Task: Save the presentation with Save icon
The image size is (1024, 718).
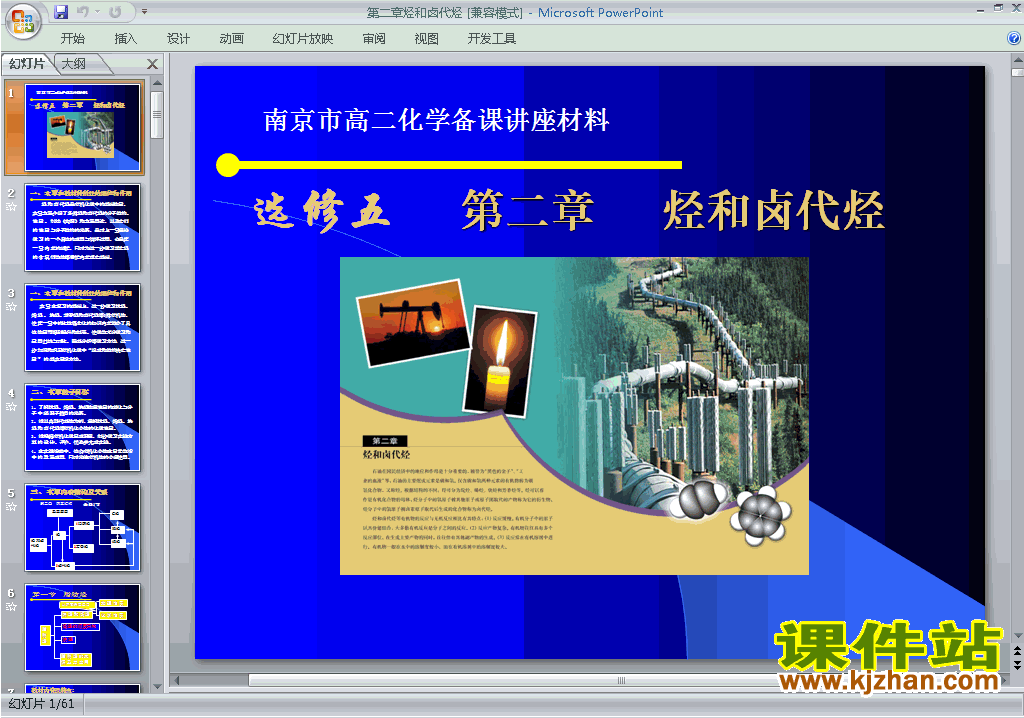Action: coord(61,12)
